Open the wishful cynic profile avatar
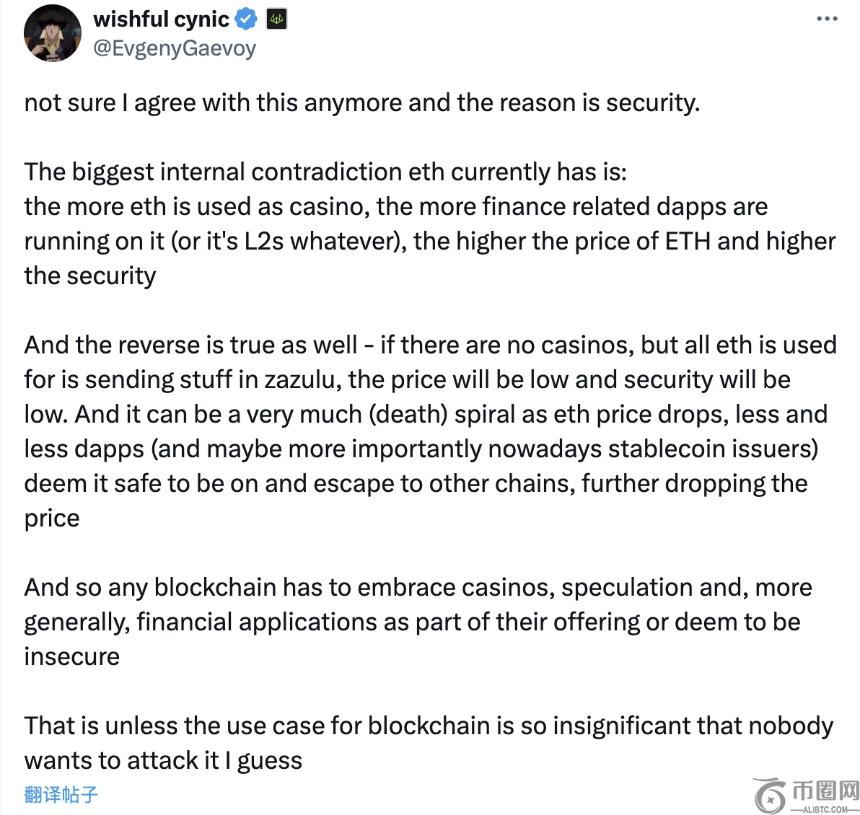Image resolution: width=860 pixels, height=815 pixels. click(x=53, y=33)
